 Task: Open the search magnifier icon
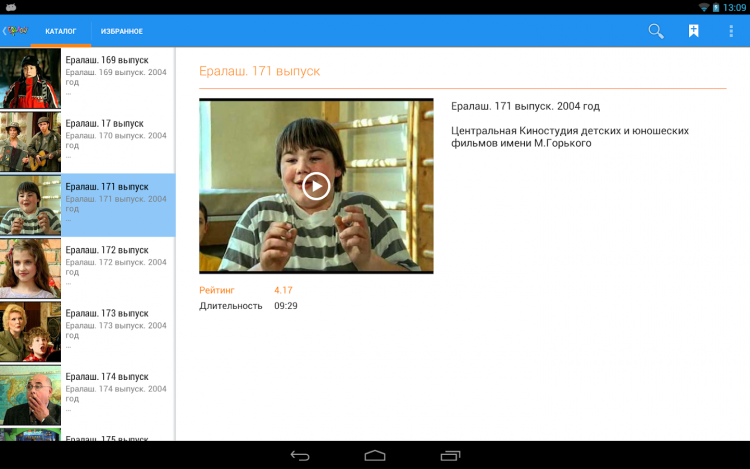656,31
